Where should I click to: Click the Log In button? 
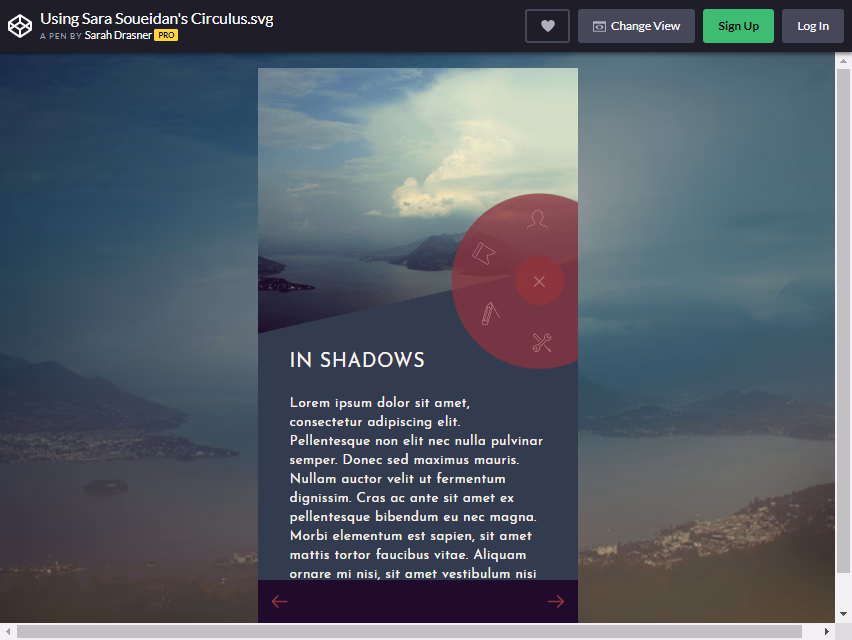[x=813, y=26]
